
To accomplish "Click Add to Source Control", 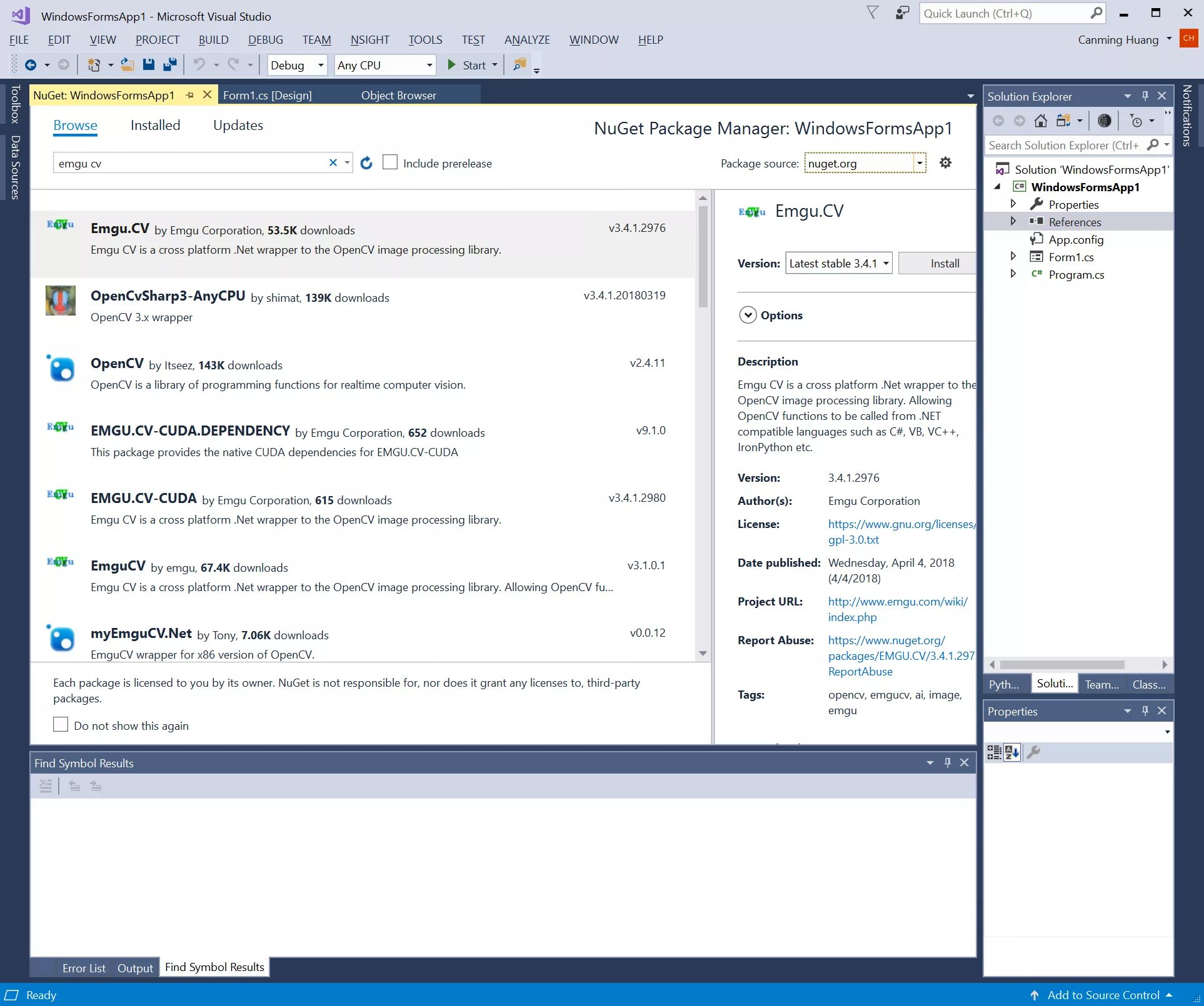I will point(1103,995).
